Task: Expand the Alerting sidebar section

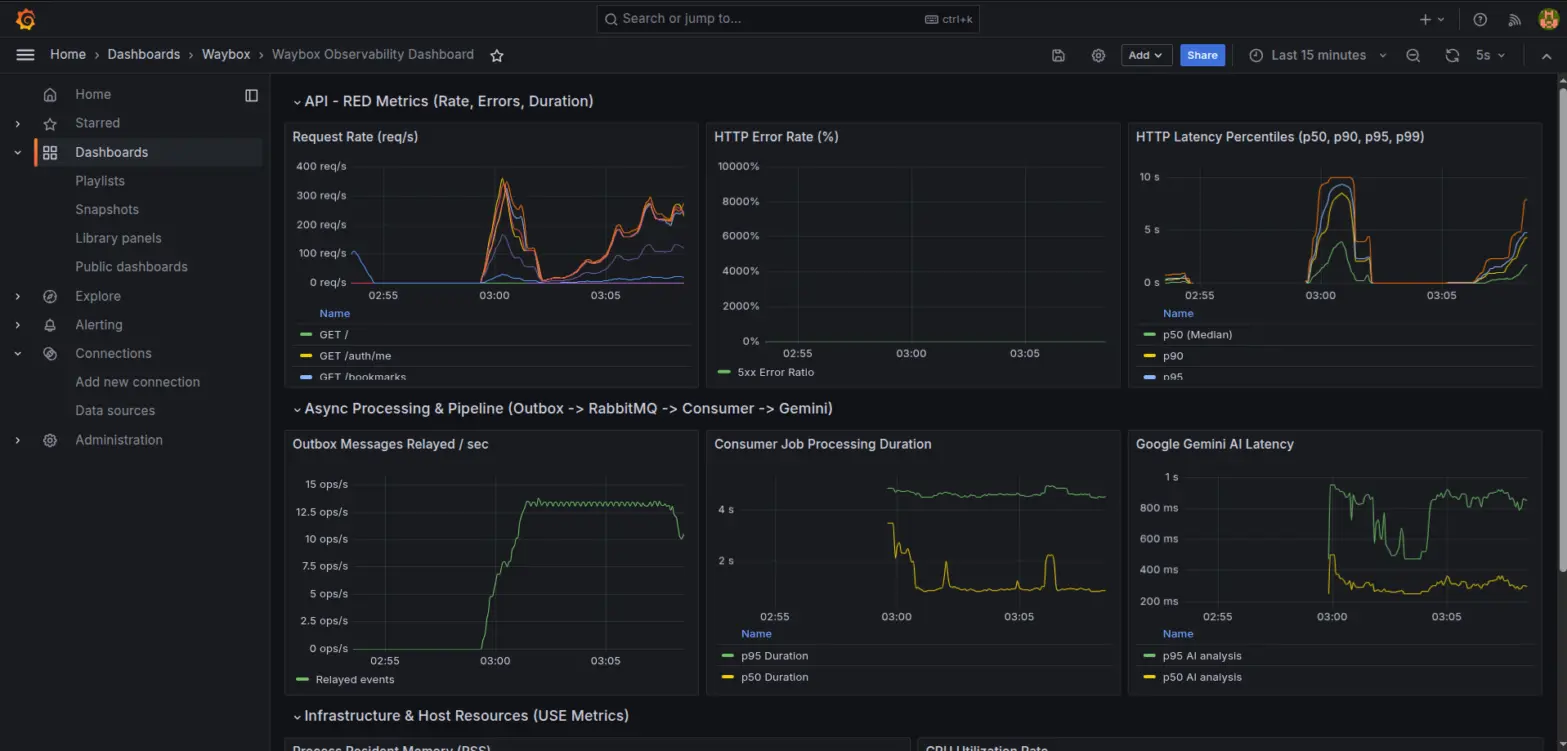Action: pyautogui.click(x=17, y=326)
